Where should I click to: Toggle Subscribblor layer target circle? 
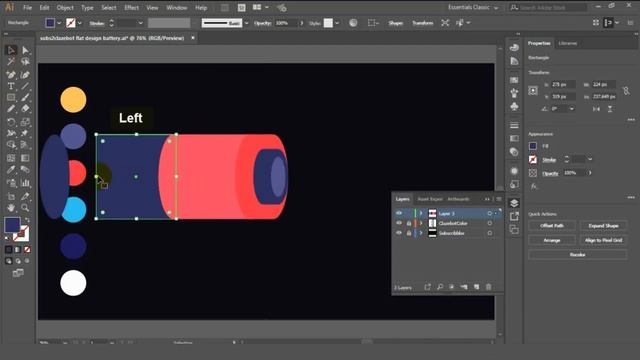tap(489, 233)
